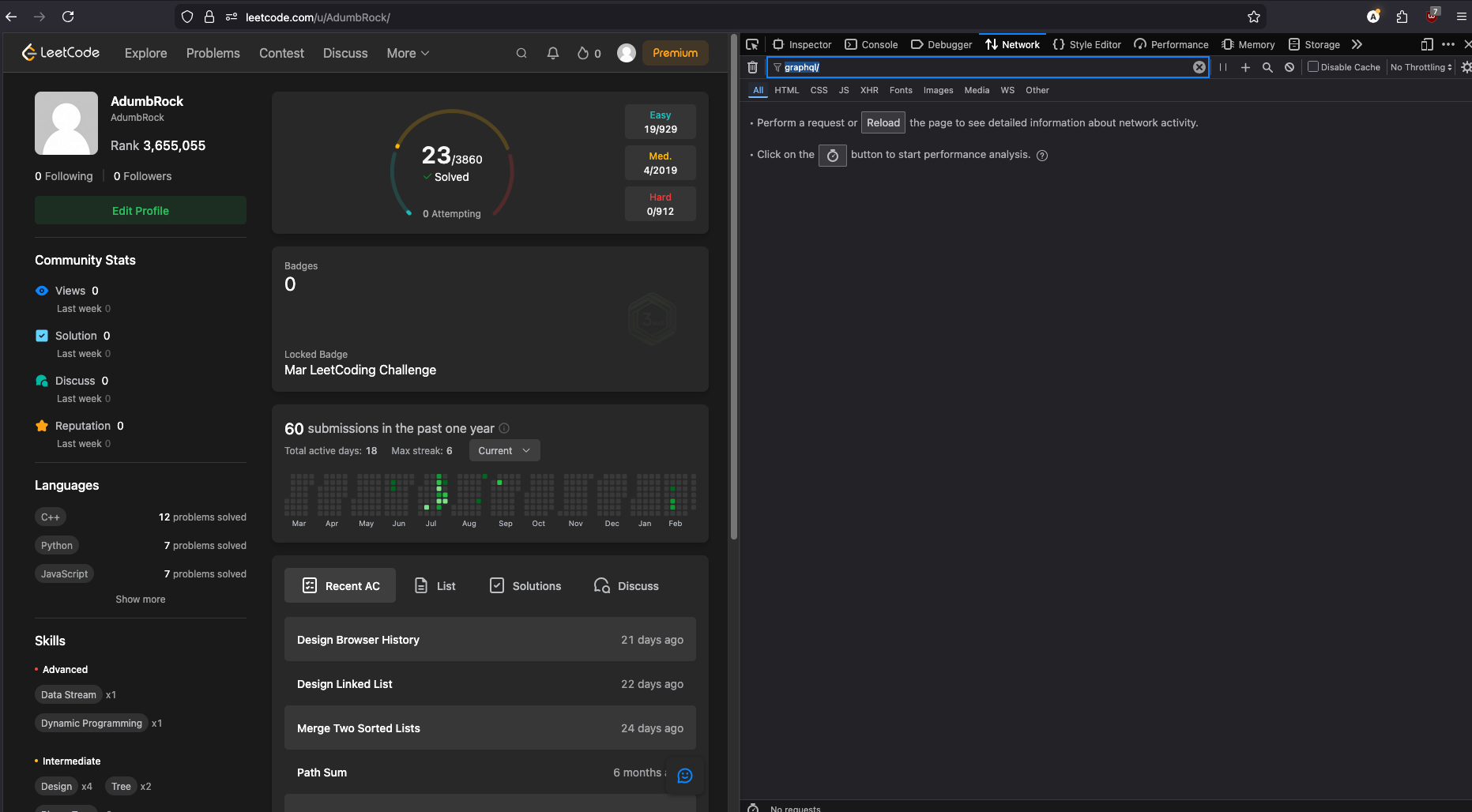Image resolution: width=1472 pixels, height=812 pixels.
Task: Switch to the Storage tab
Action: pos(1315,44)
